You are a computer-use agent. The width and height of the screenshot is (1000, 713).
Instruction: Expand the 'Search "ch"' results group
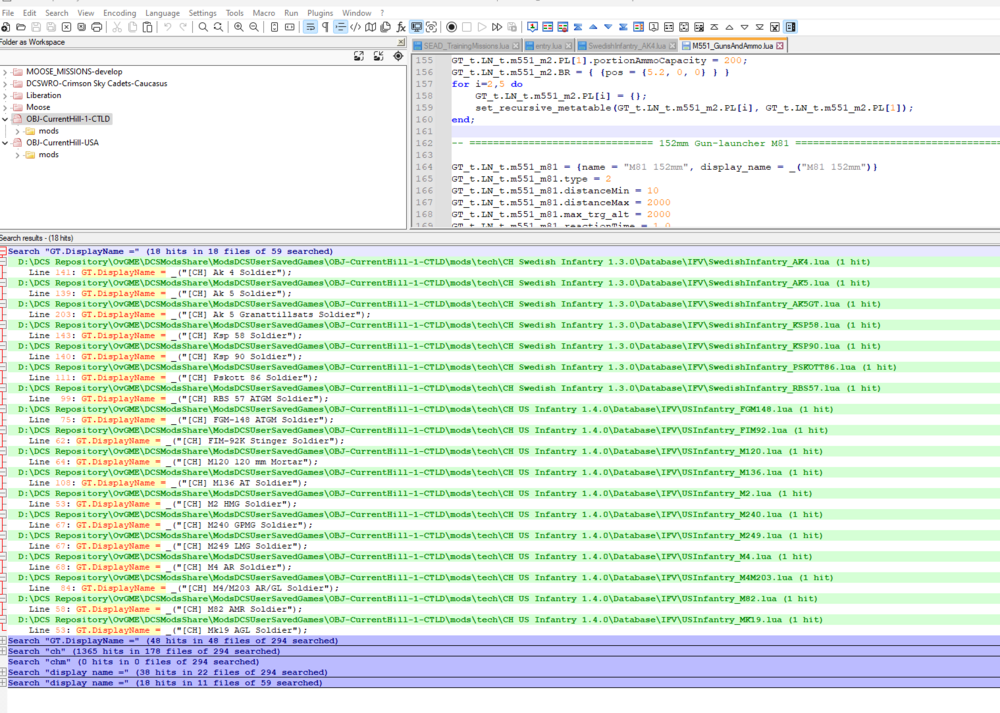tap(4, 651)
